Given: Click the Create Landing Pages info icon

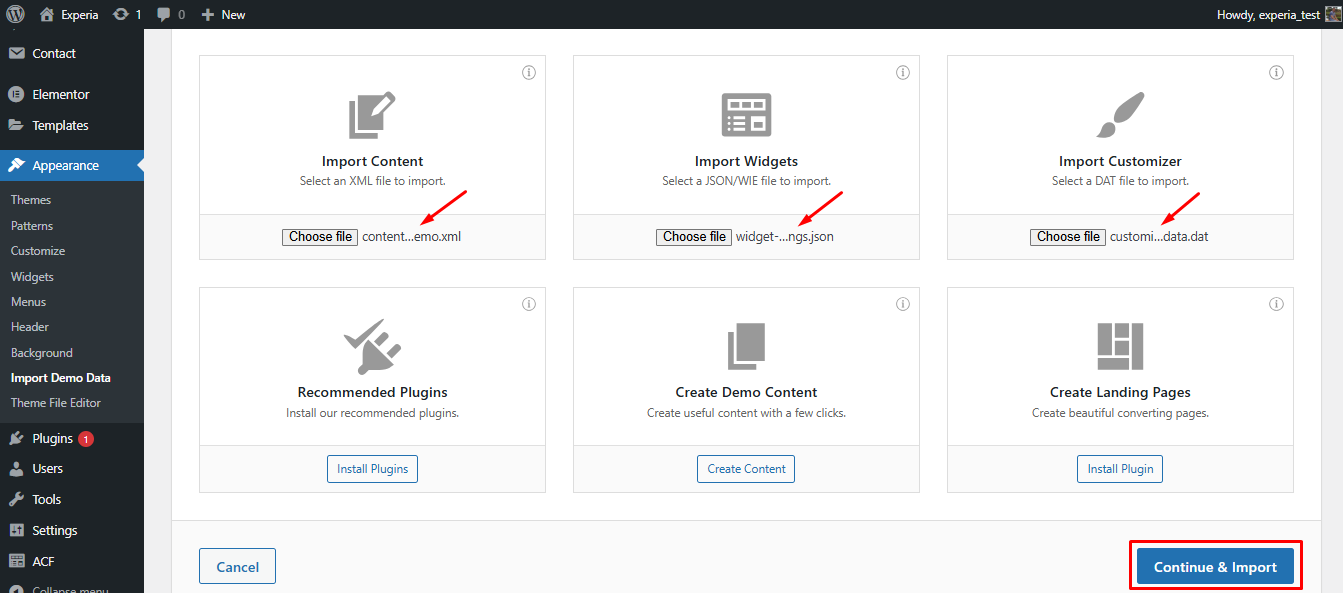Looking at the screenshot, I should coord(1276,304).
